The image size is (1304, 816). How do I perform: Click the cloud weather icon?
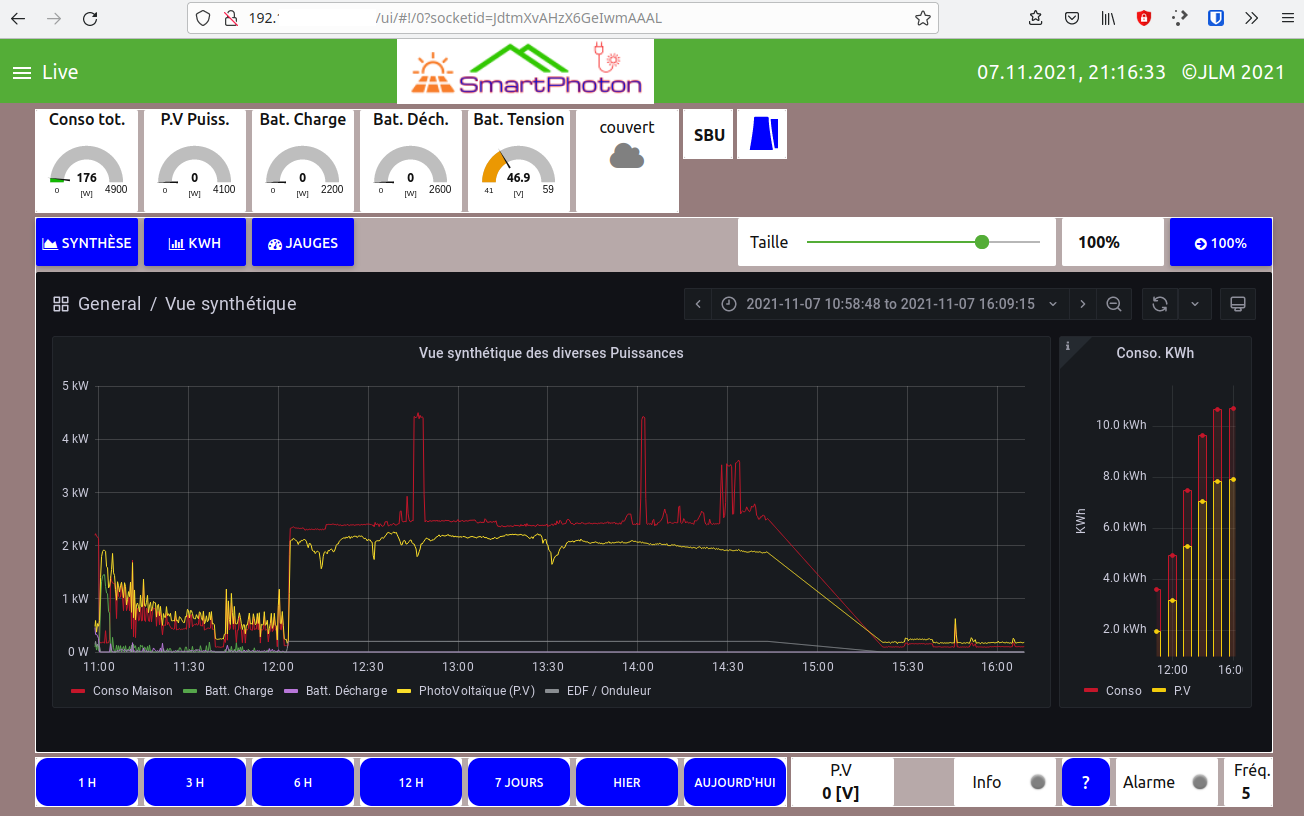click(627, 155)
